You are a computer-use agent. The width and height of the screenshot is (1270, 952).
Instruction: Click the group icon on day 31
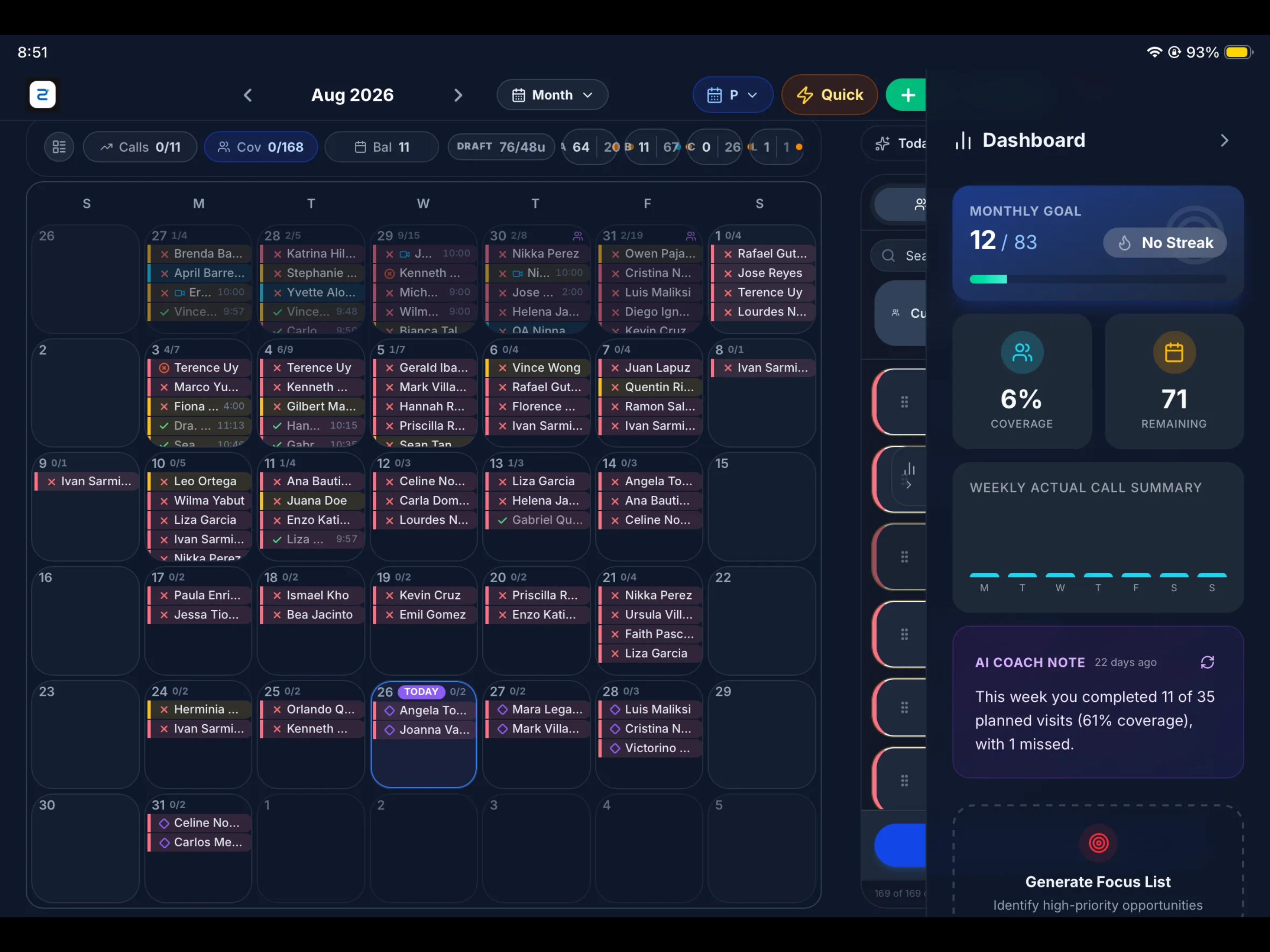tap(691, 236)
